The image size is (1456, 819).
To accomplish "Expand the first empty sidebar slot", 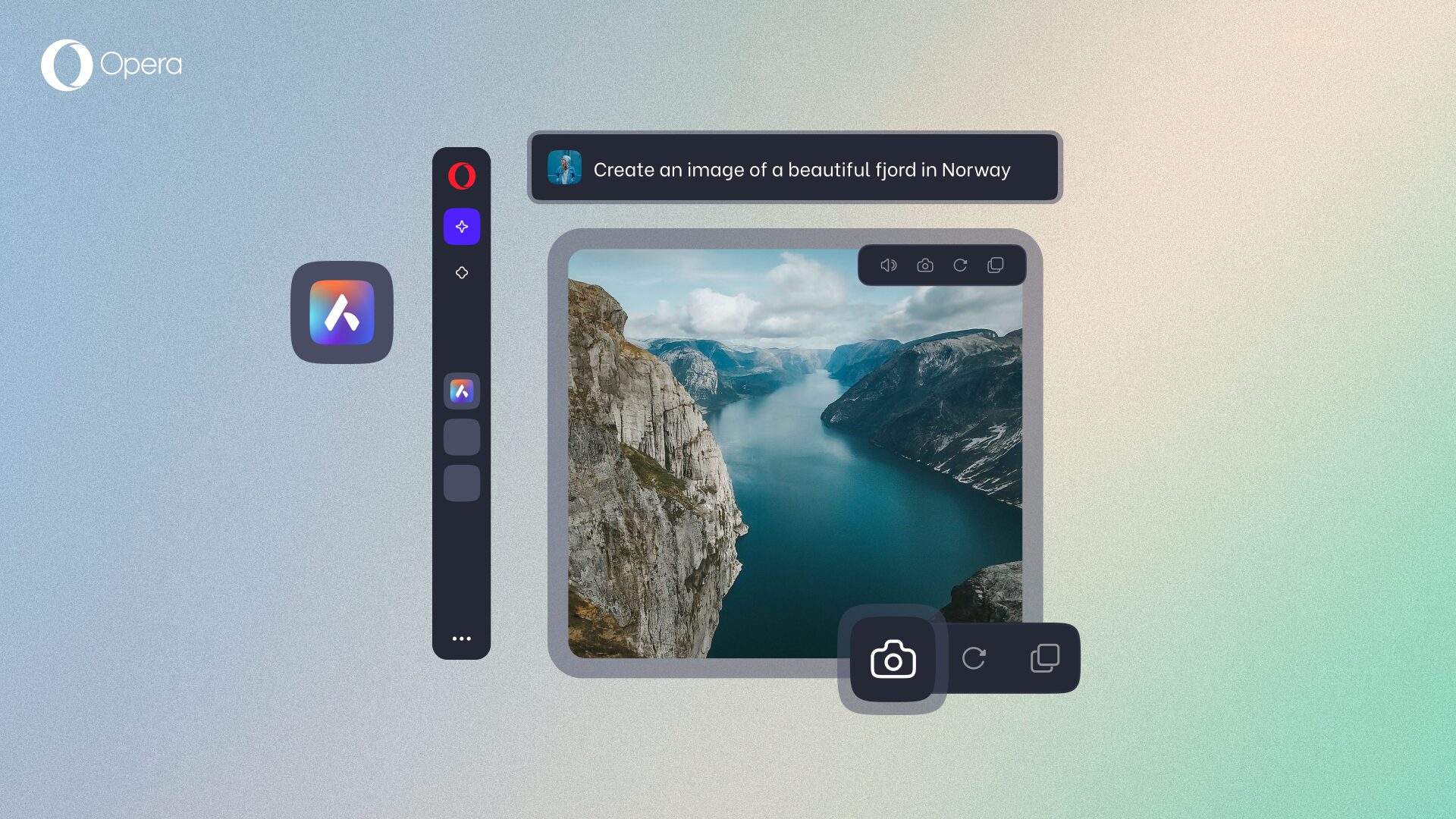I will (461, 437).
